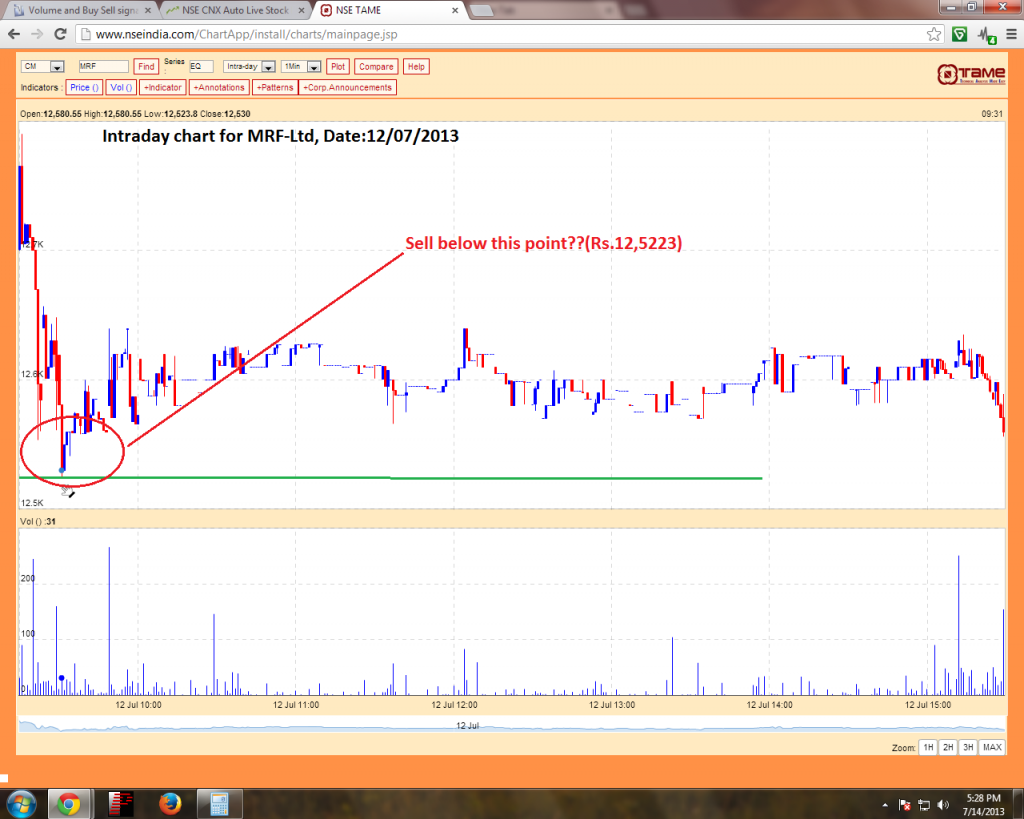This screenshot has width=1024, height=819.
Task: Open the stock ticker extension icon
Action: (986, 35)
